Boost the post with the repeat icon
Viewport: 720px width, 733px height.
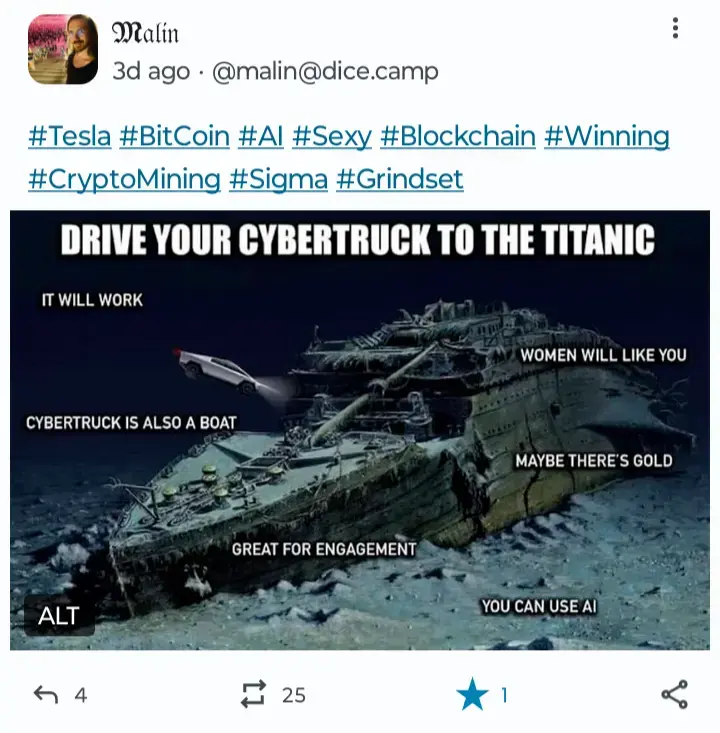click(x=253, y=694)
